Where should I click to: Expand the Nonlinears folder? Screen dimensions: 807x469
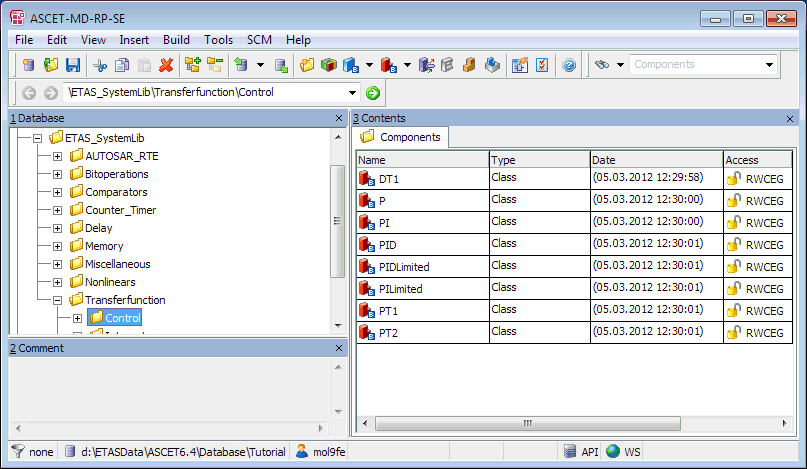pyautogui.click(x=57, y=283)
